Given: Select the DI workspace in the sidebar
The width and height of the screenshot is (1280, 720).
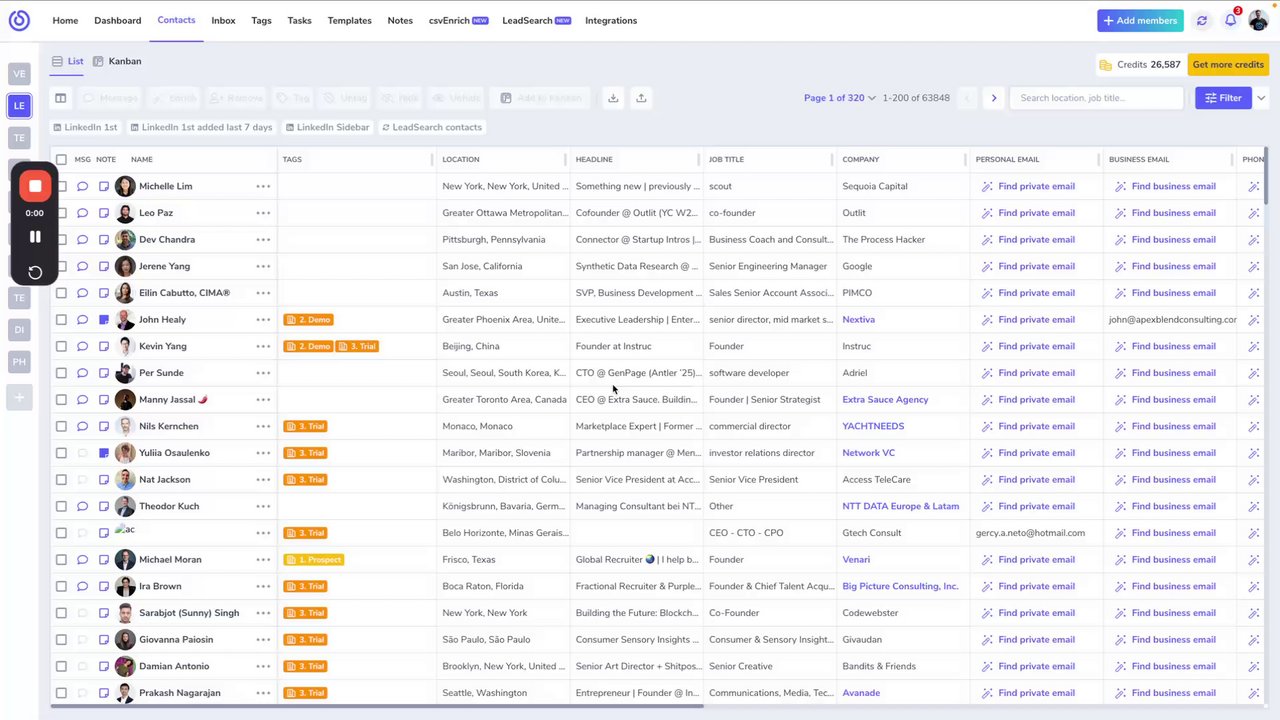Looking at the screenshot, I should click(x=19, y=329).
